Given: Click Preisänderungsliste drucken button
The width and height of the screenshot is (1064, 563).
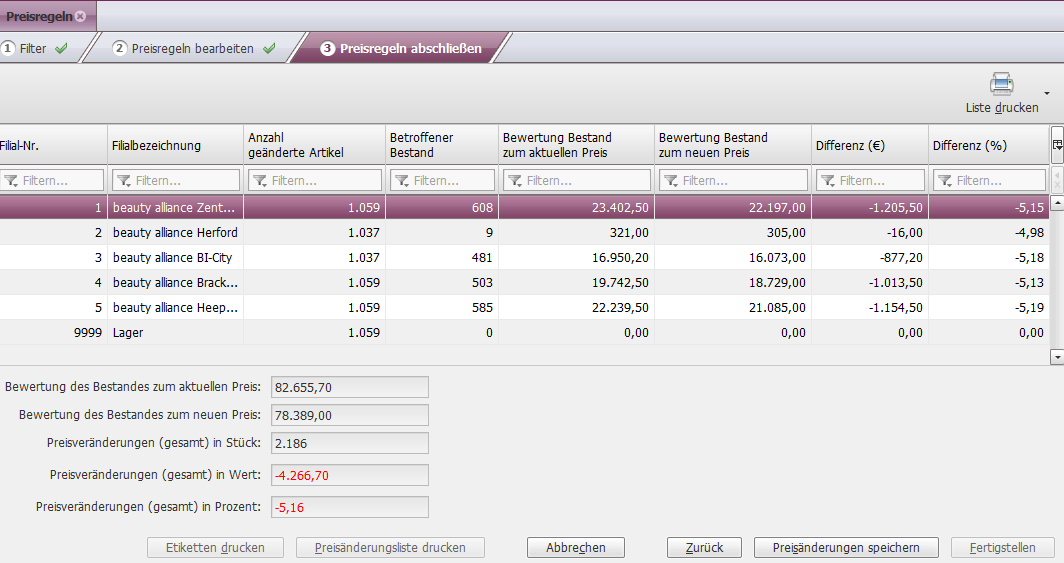Looking at the screenshot, I should tap(390, 547).
